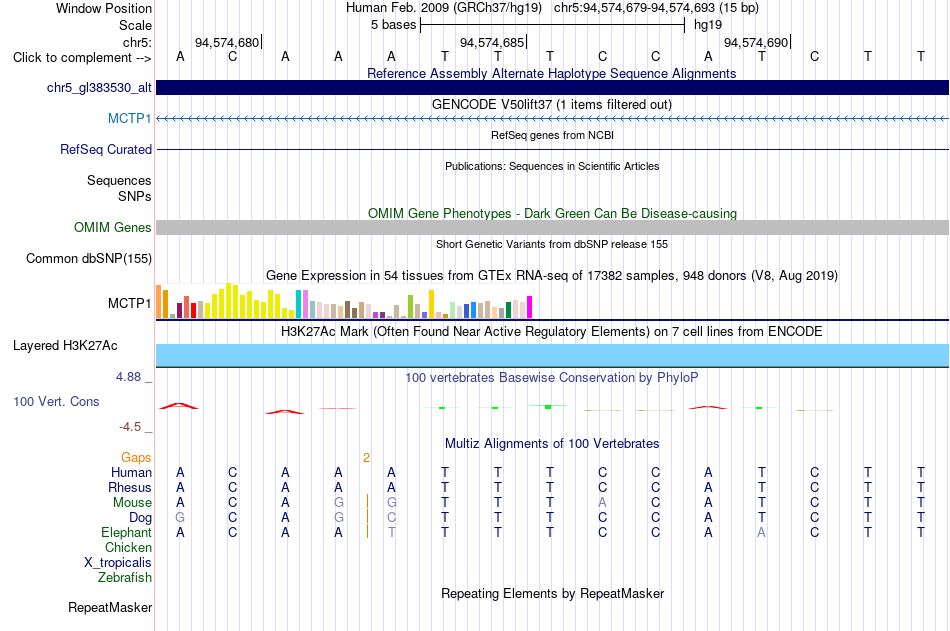Click the cyan bar in the GTEx expression chart
The image size is (950, 631).
coord(298,304)
